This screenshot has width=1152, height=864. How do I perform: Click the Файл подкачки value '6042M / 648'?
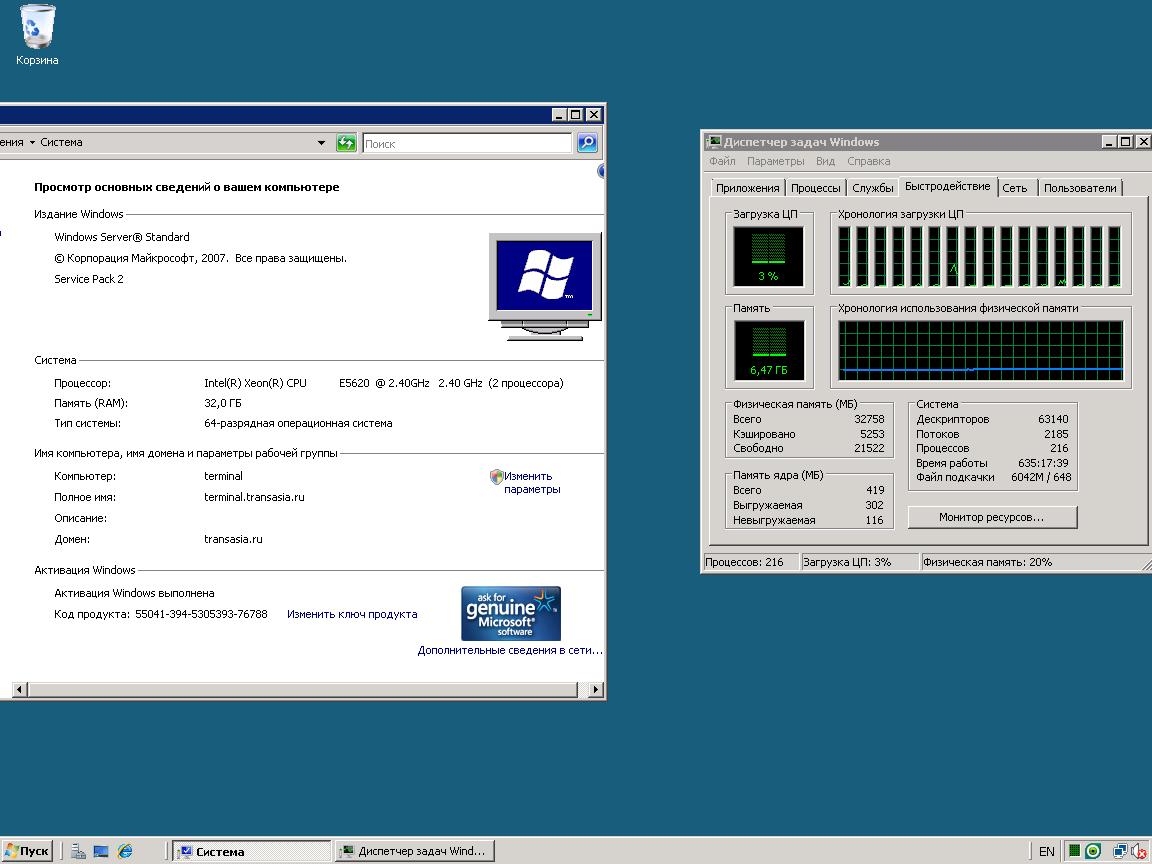tap(1041, 478)
